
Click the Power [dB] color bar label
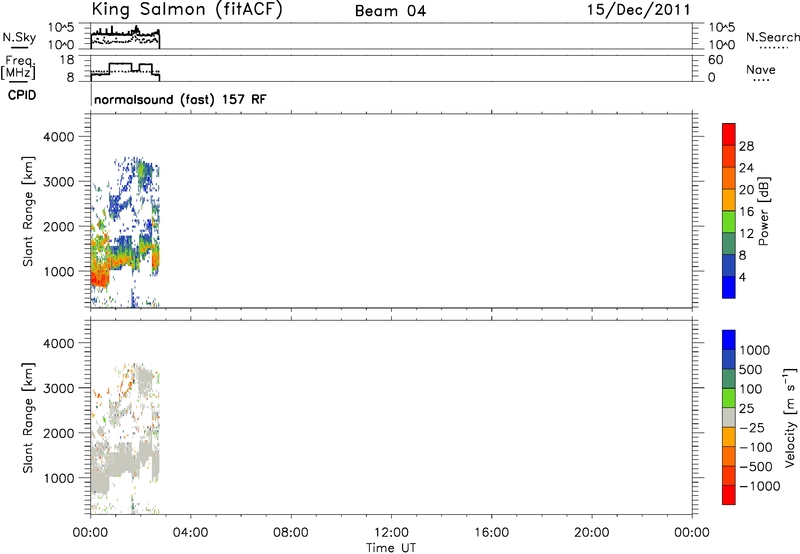pos(763,211)
